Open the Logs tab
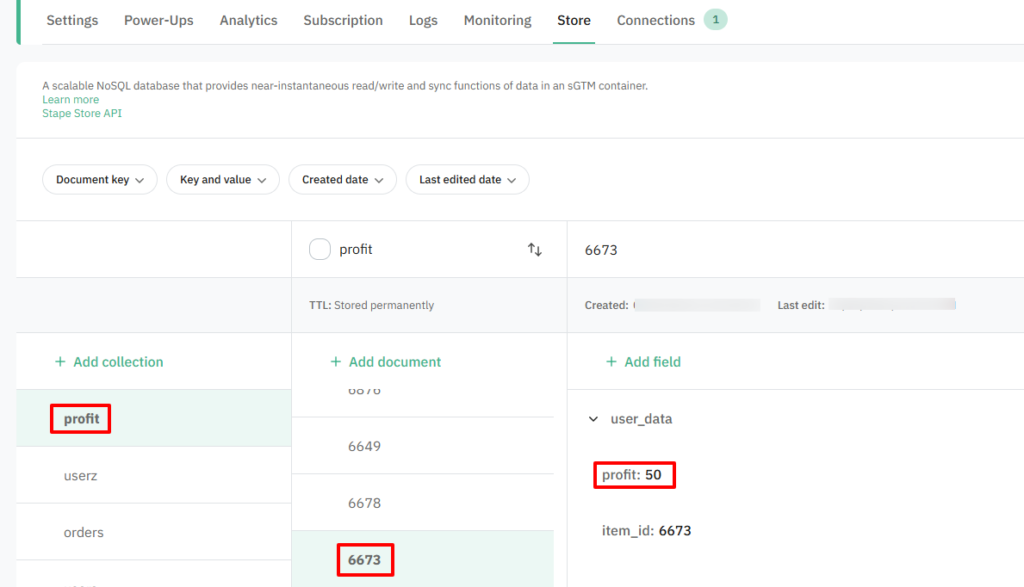 423,20
